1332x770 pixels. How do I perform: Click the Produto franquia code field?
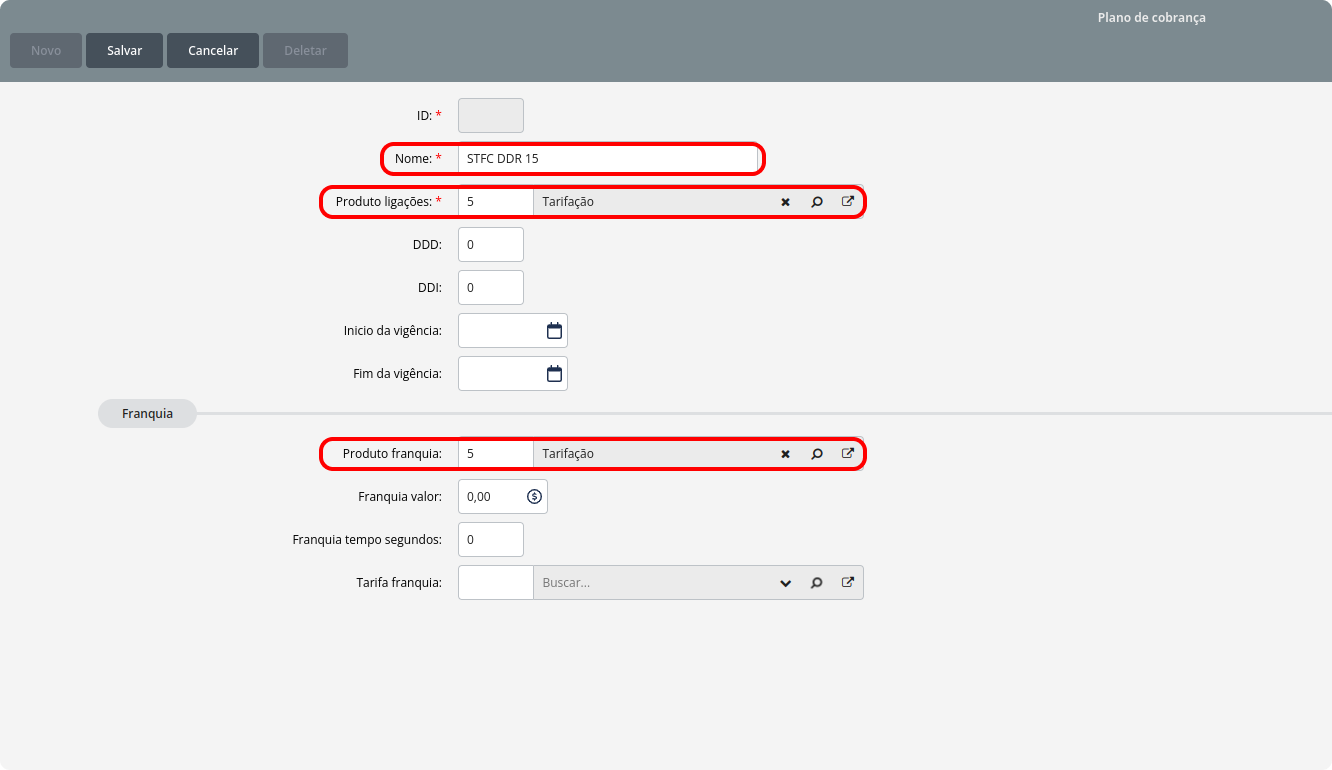pos(495,454)
